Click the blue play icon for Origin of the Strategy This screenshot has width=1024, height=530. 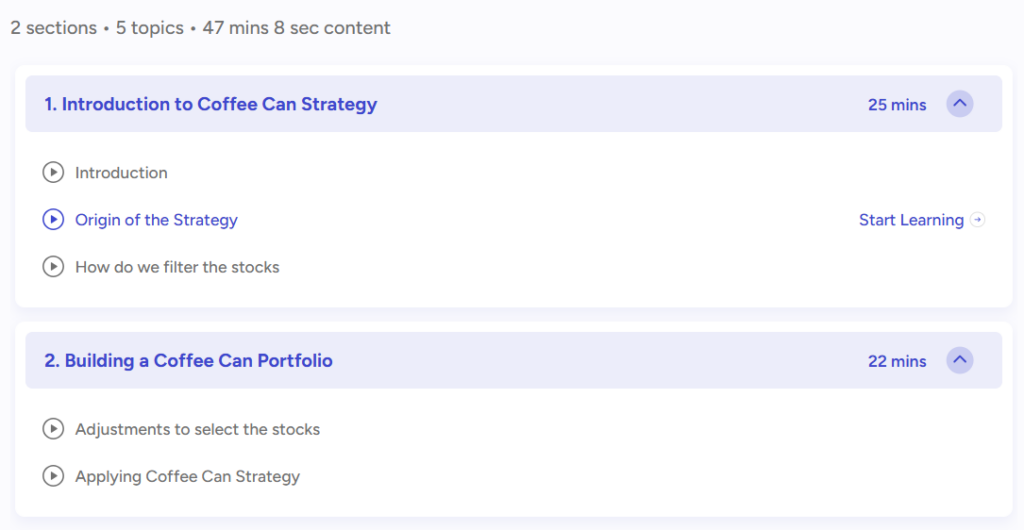tap(53, 219)
